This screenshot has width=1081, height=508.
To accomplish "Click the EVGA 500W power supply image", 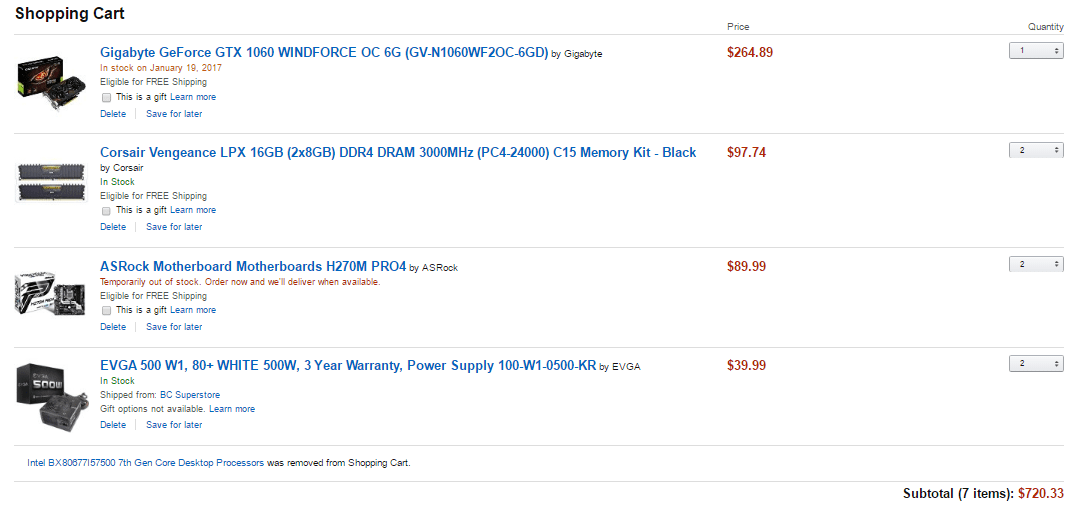I will click(x=46, y=393).
